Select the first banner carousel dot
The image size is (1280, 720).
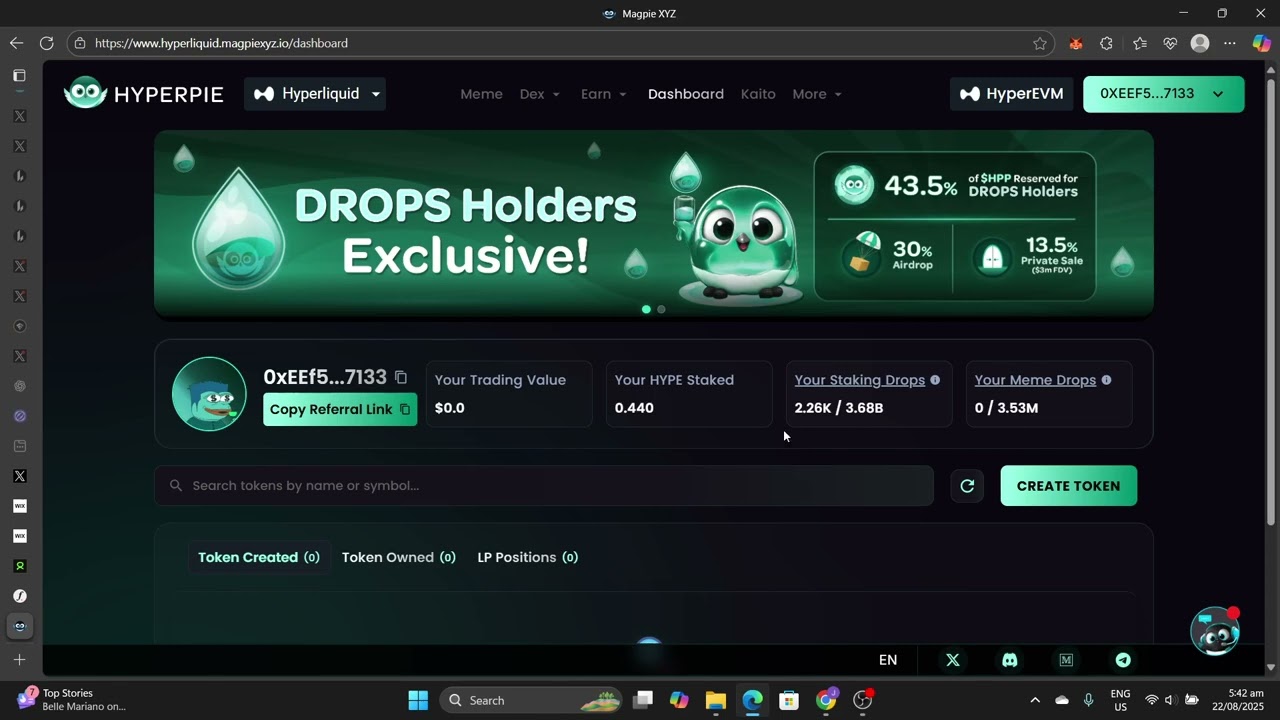point(646,309)
